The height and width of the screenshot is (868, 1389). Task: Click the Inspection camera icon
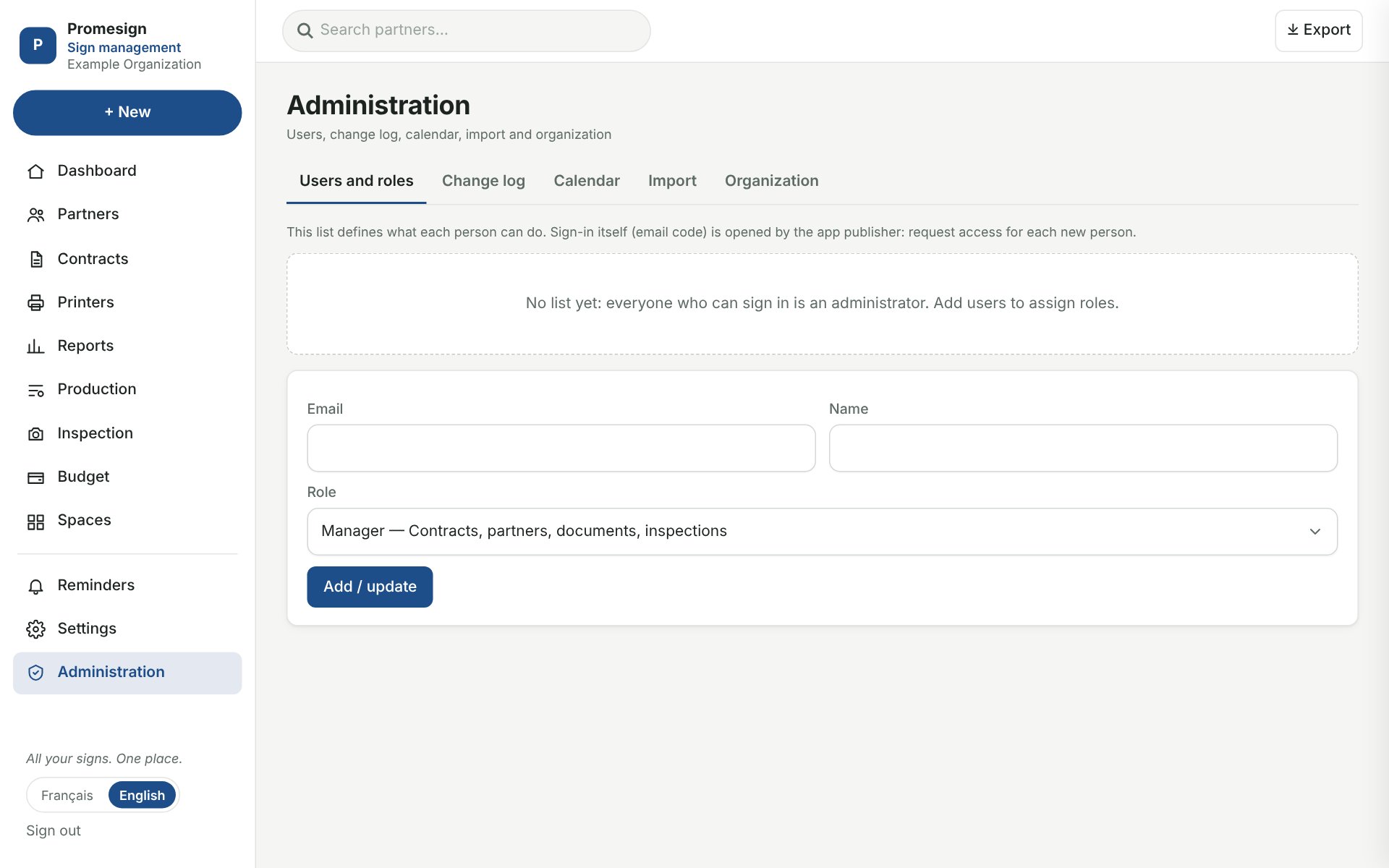(x=35, y=433)
